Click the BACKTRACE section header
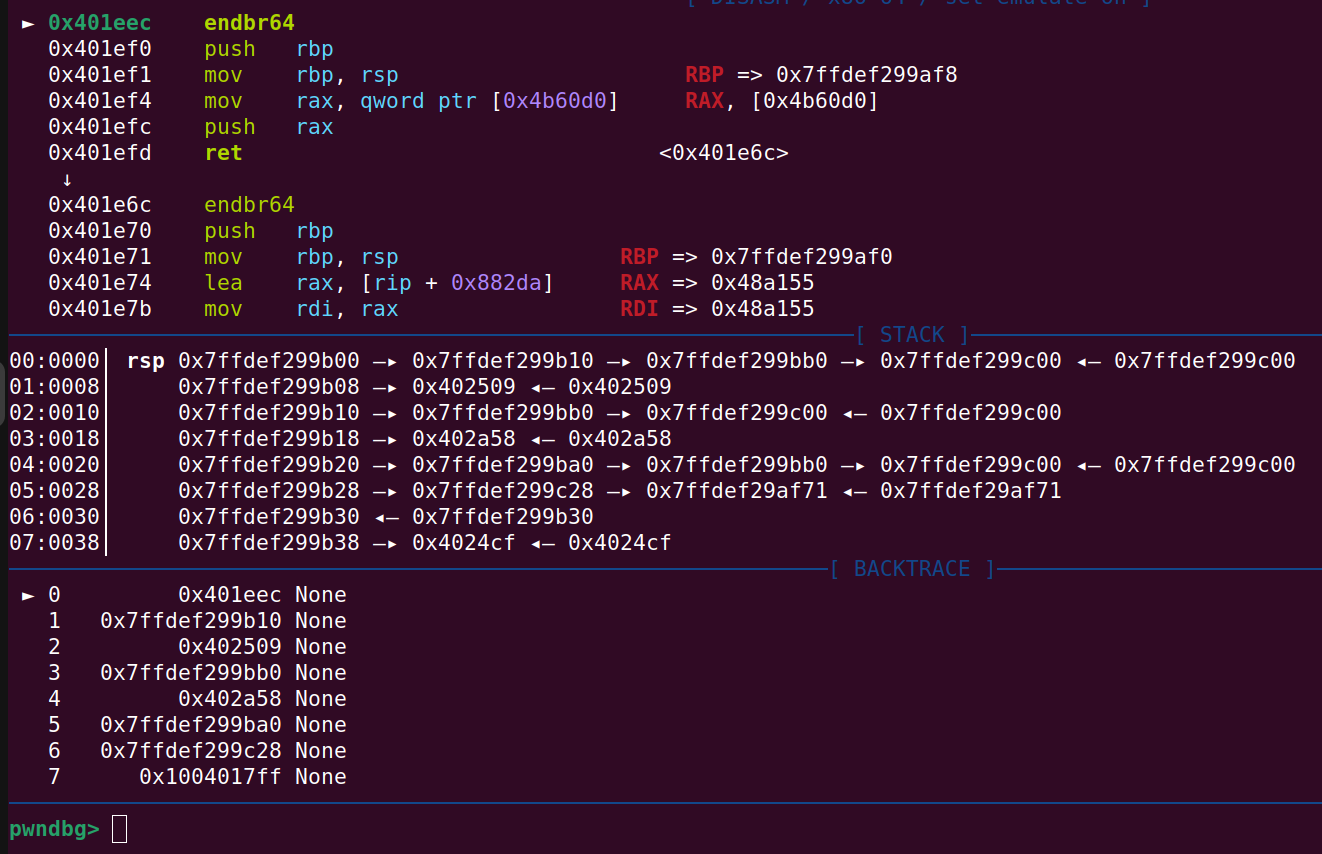The width and height of the screenshot is (1322, 854). (911, 569)
